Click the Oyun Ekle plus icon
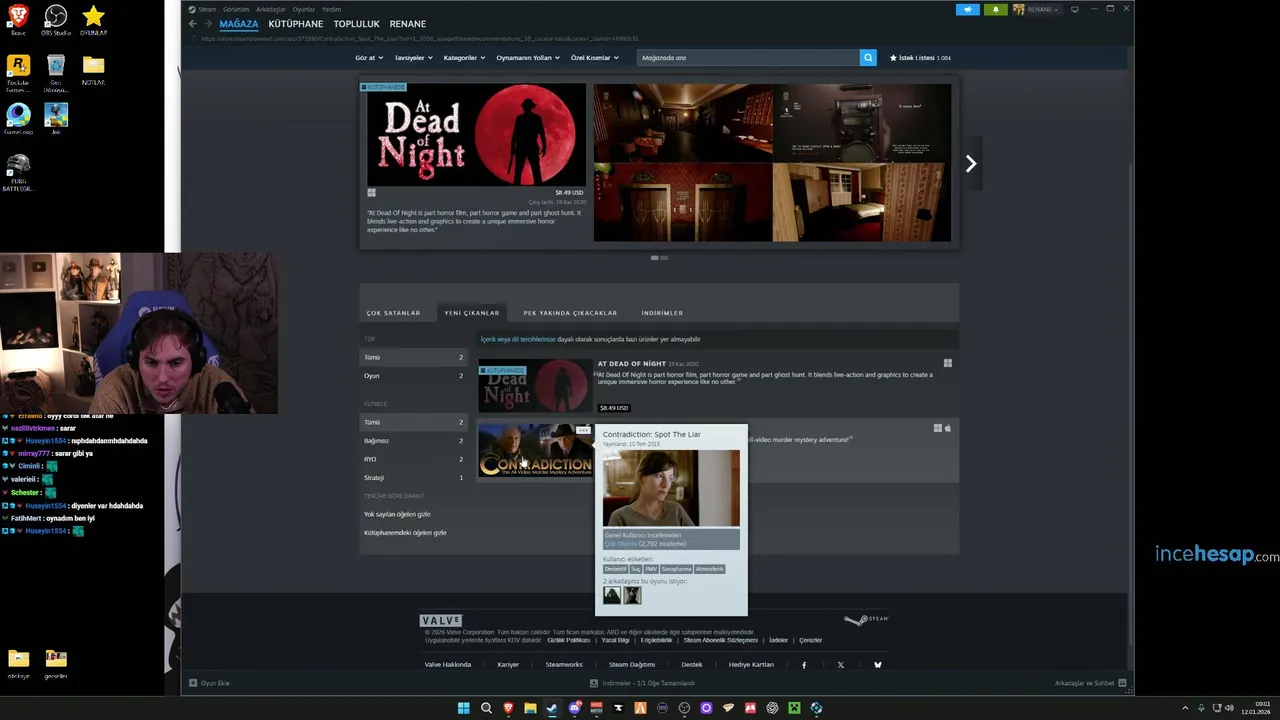The height and width of the screenshot is (720, 1280). point(193,683)
